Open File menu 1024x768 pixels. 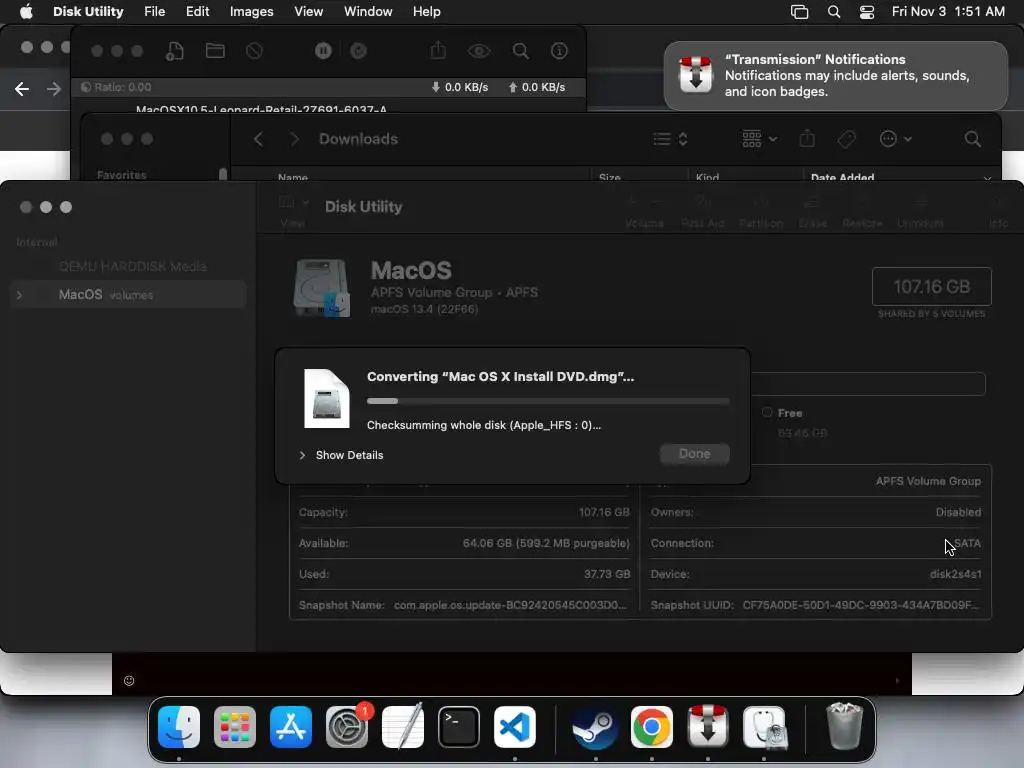(x=154, y=12)
